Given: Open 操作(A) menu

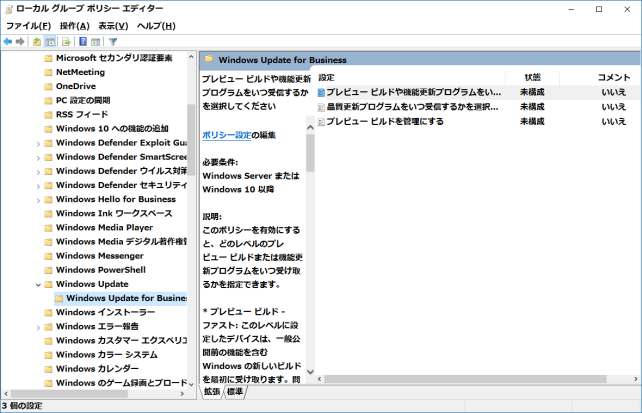Looking at the screenshot, I should tap(75, 26).
